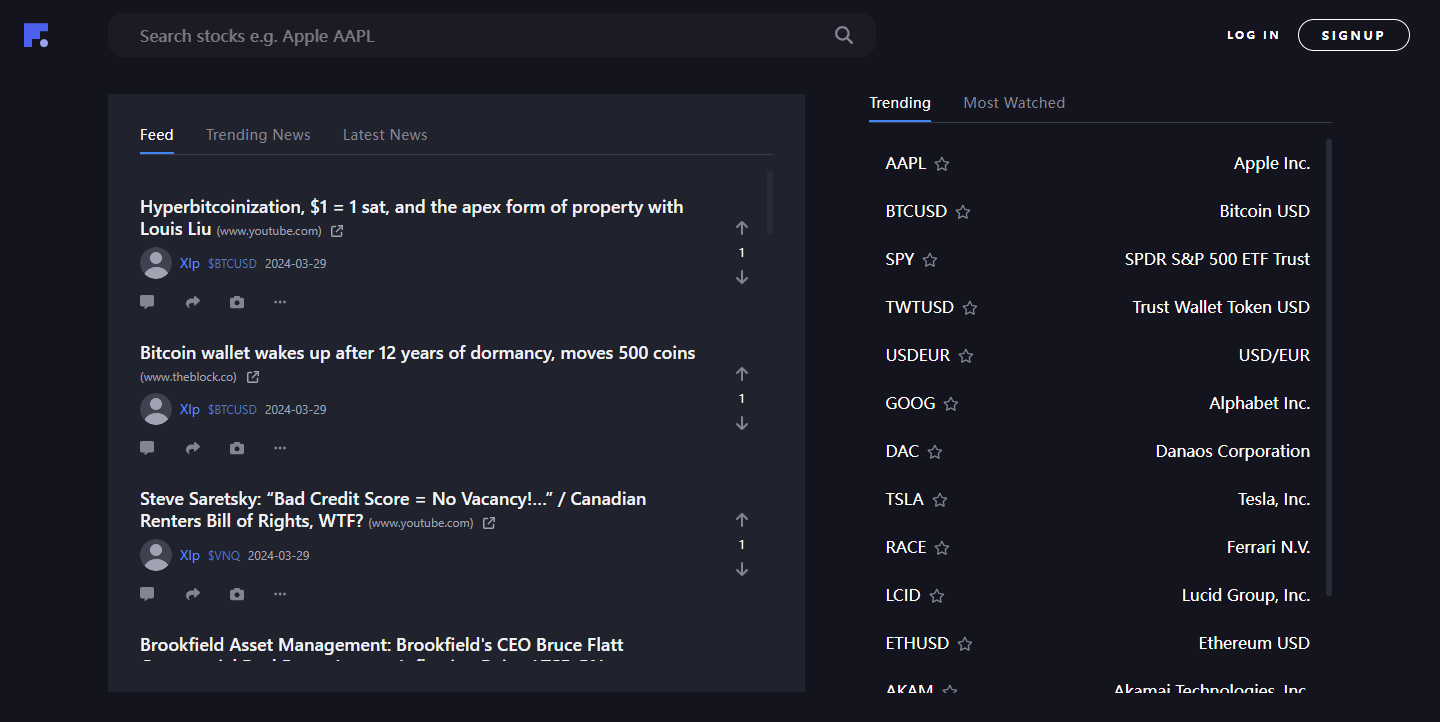Star the RACE ticker
This screenshot has height=722, width=1440.
coord(942,548)
